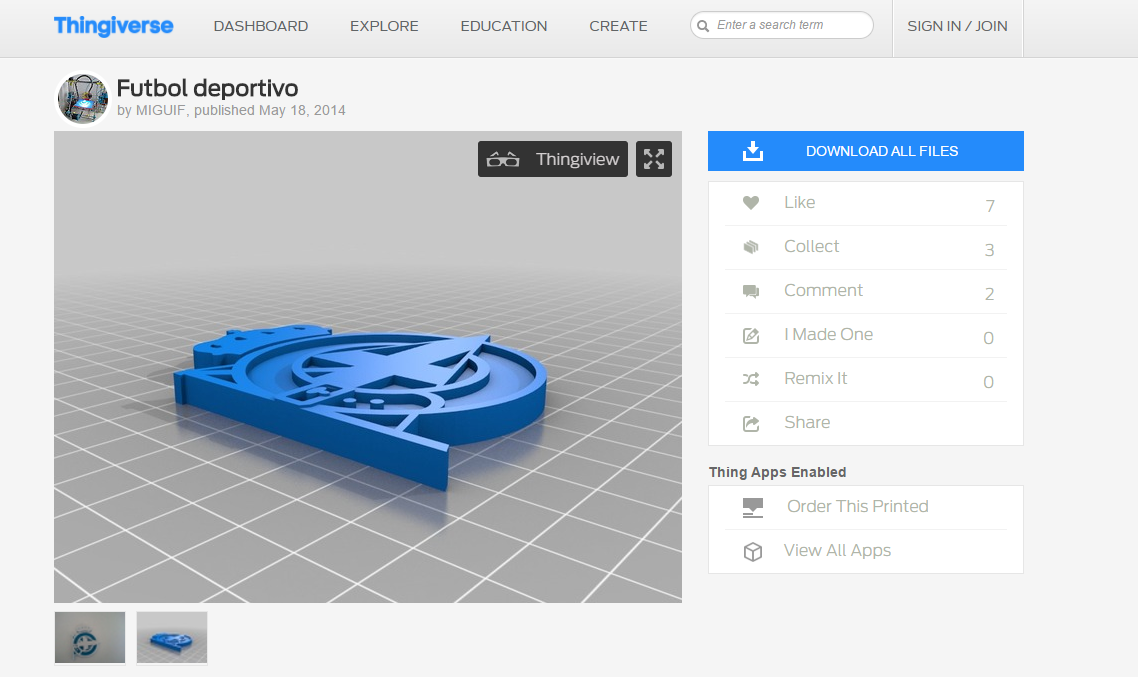Viewport: 1138px width, 677px height.
Task: Click the Remix It count 0
Action: [x=988, y=382]
